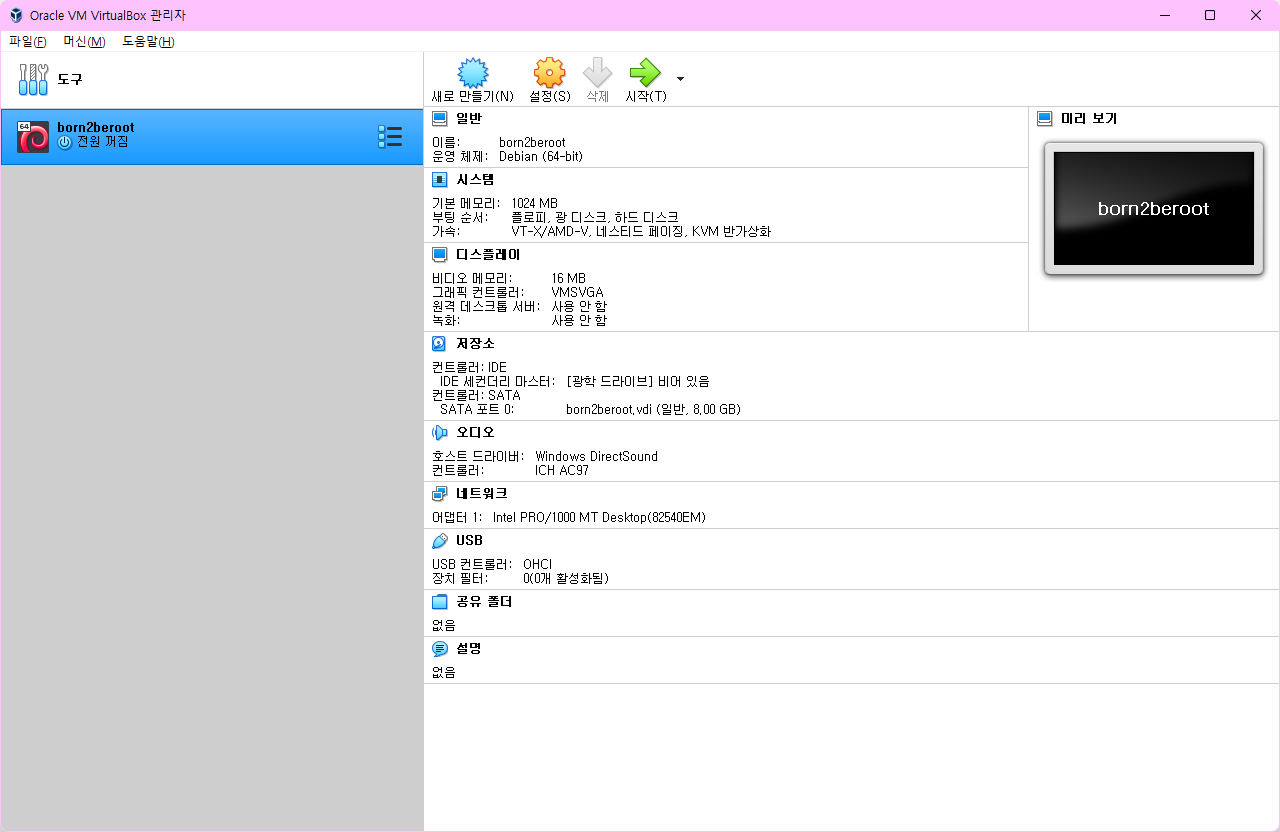
Task: Open the 시스템 settings header link
Action: coord(475,180)
